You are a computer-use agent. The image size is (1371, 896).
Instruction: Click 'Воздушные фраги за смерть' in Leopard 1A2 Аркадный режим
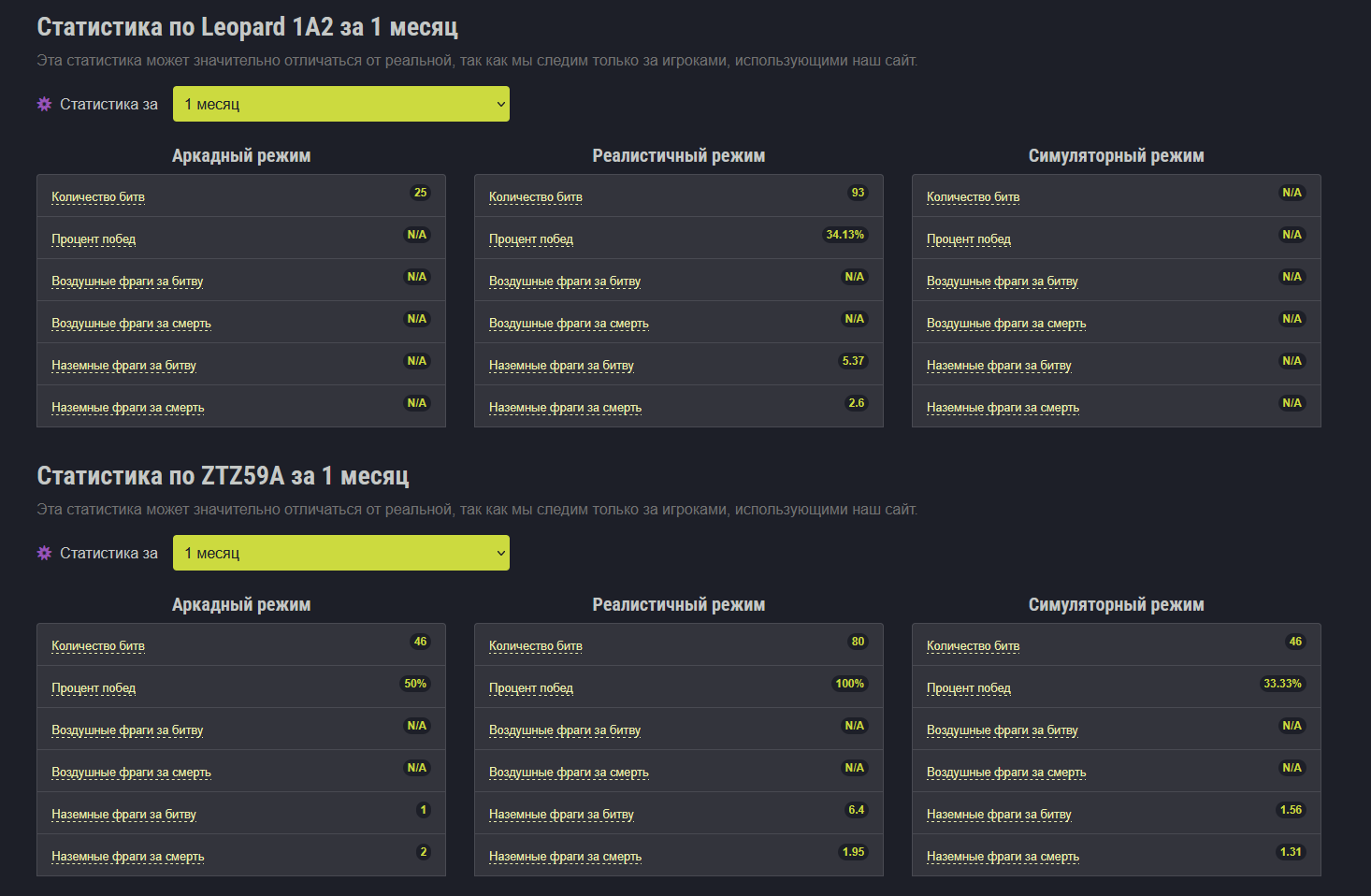click(x=131, y=323)
